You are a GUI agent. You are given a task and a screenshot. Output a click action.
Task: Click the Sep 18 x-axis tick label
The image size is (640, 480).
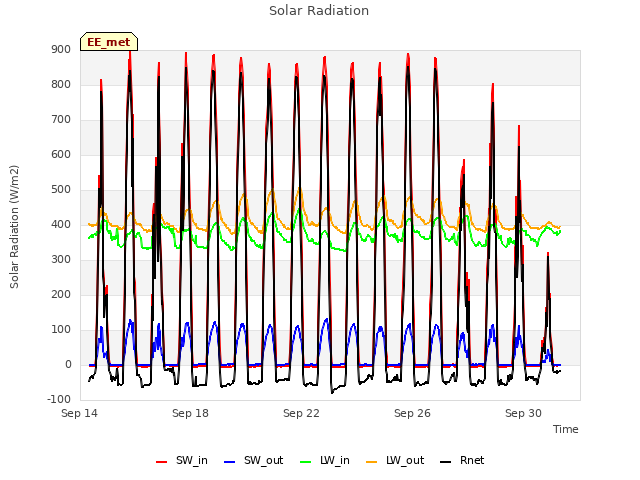click(x=190, y=413)
